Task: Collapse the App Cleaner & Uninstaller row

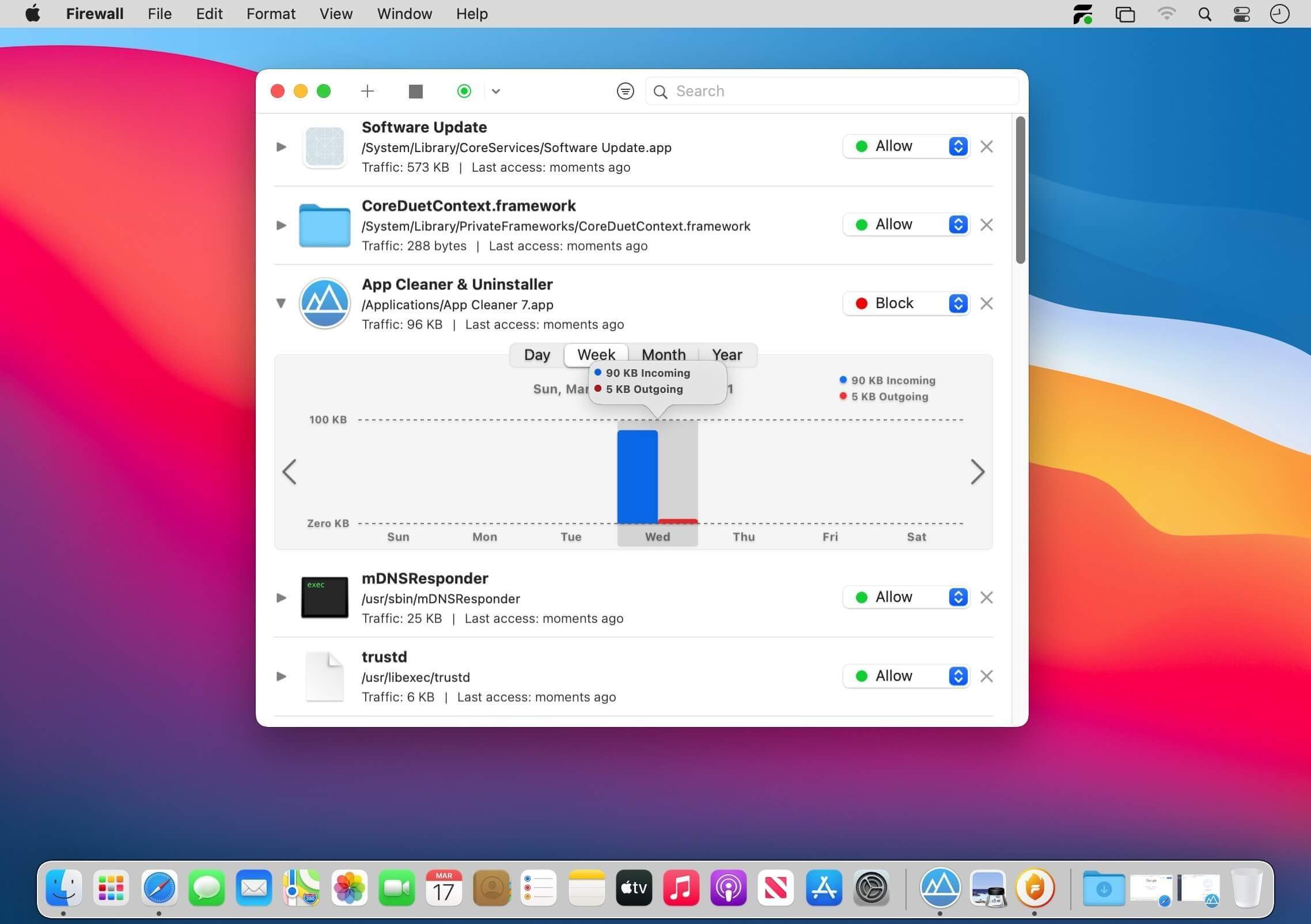Action: click(x=281, y=303)
